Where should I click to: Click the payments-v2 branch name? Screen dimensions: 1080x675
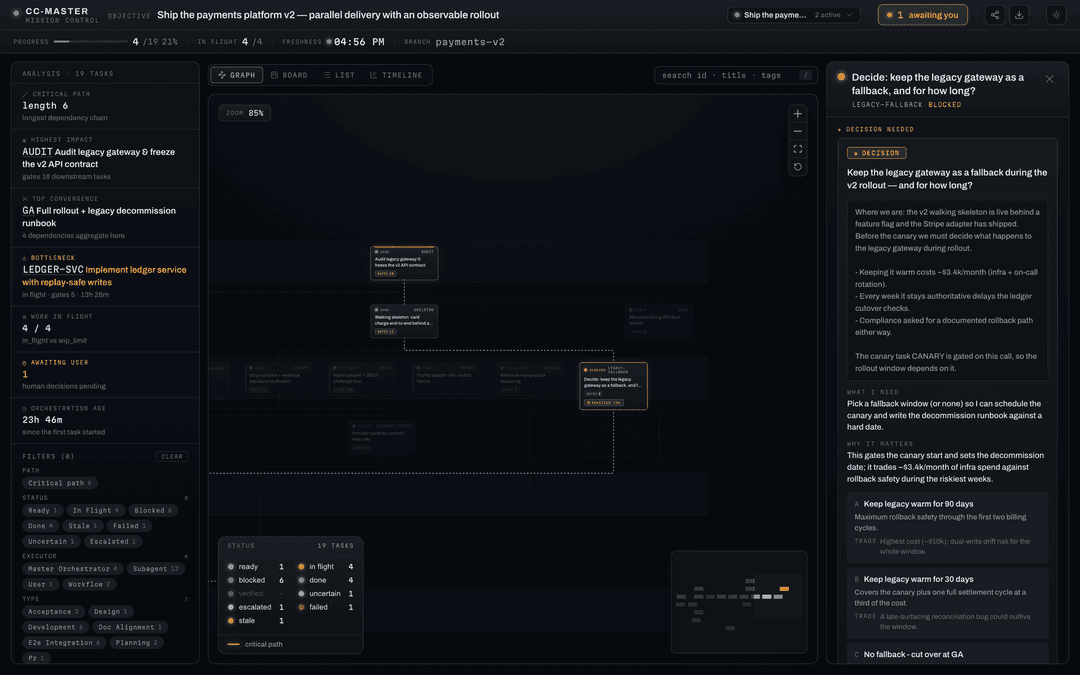coord(470,42)
